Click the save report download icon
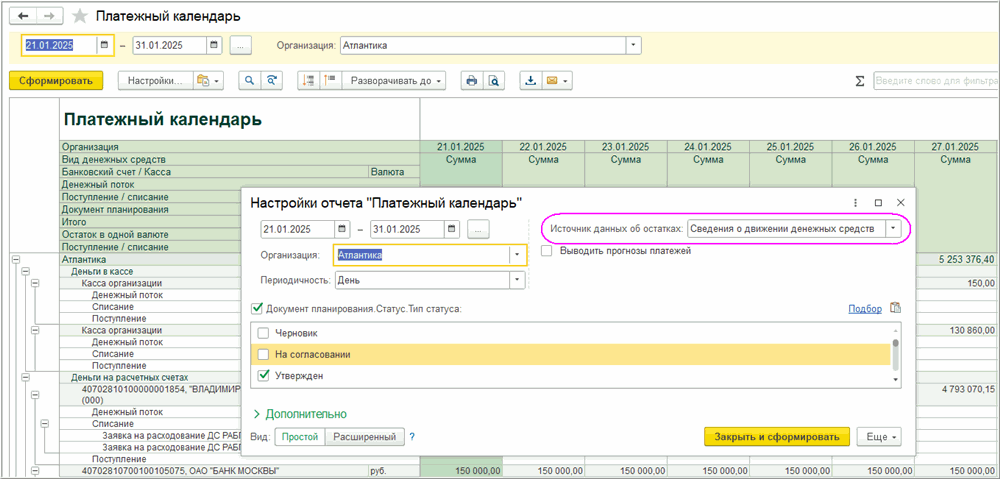1000x479 pixels. tap(530, 81)
